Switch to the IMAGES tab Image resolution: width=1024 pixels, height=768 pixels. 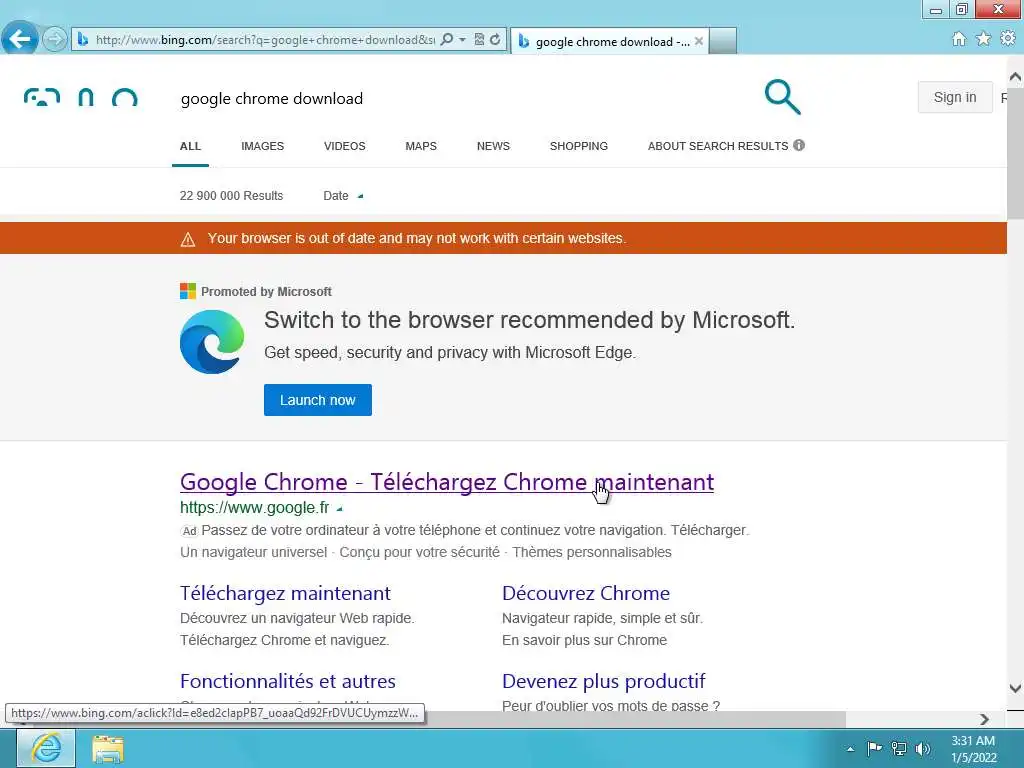(x=263, y=146)
